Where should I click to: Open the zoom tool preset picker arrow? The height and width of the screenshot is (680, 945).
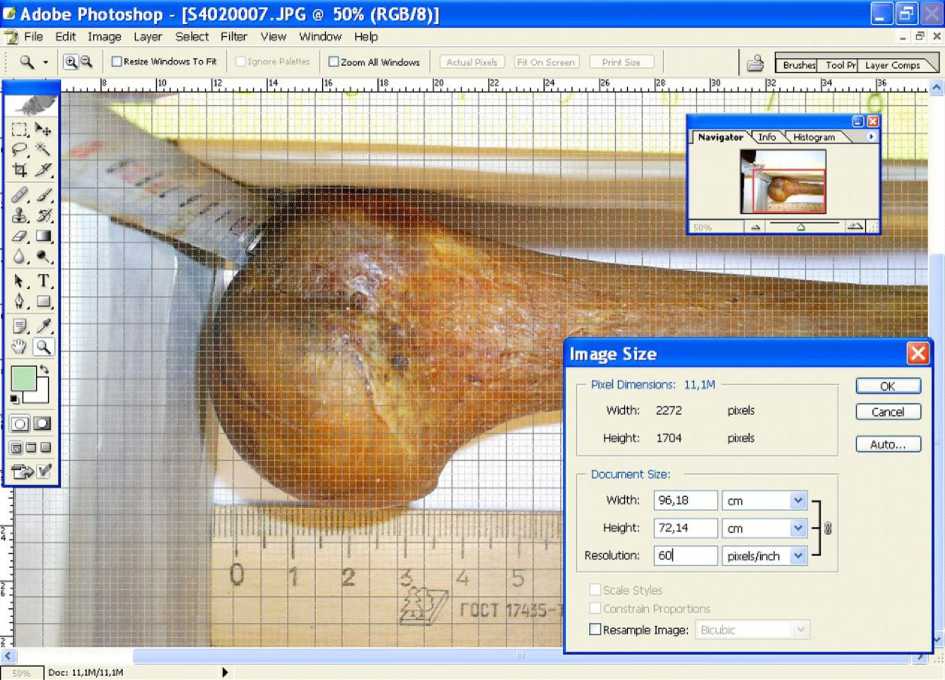(x=45, y=62)
